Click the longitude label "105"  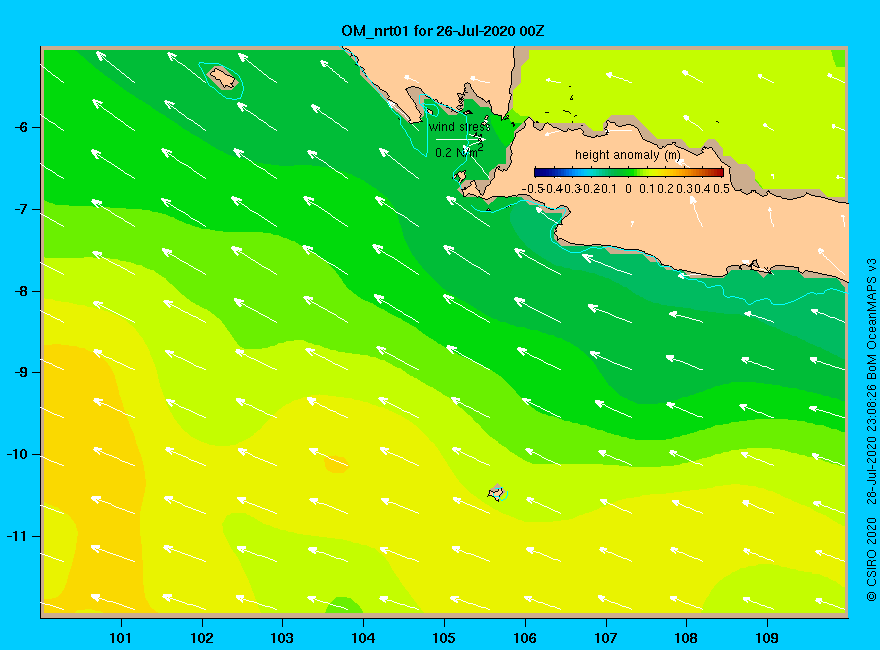point(444,638)
